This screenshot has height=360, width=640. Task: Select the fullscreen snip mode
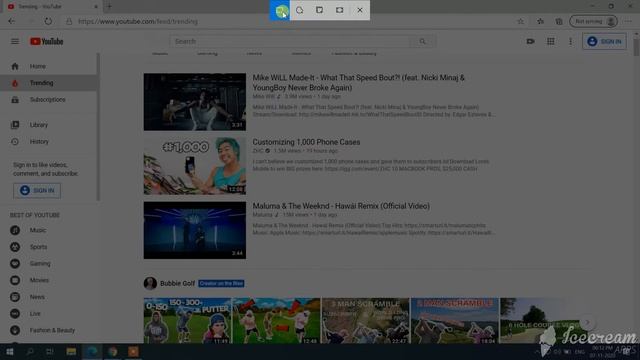[340, 10]
